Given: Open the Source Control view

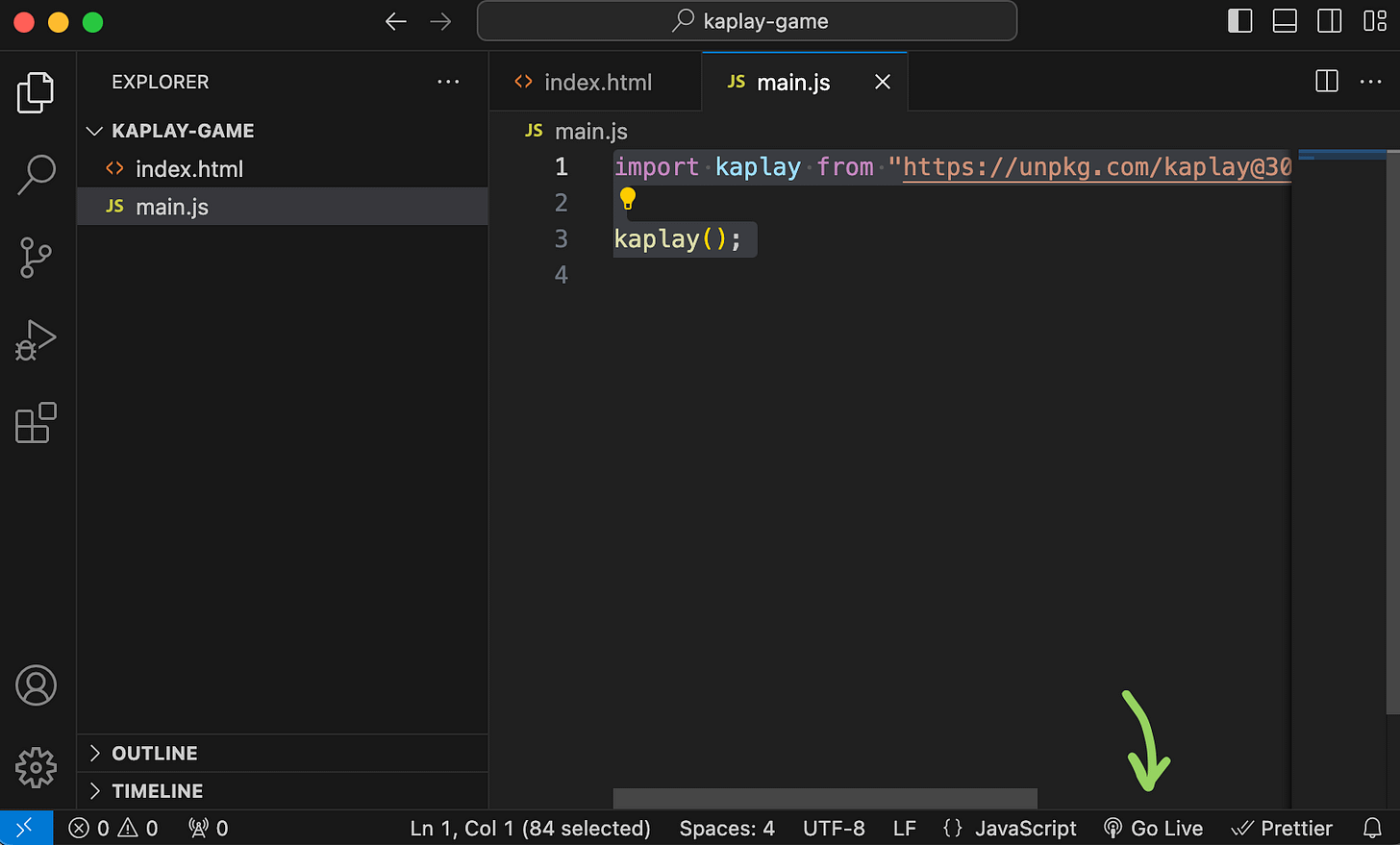Looking at the screenshot, I should [x=36, y=258].
